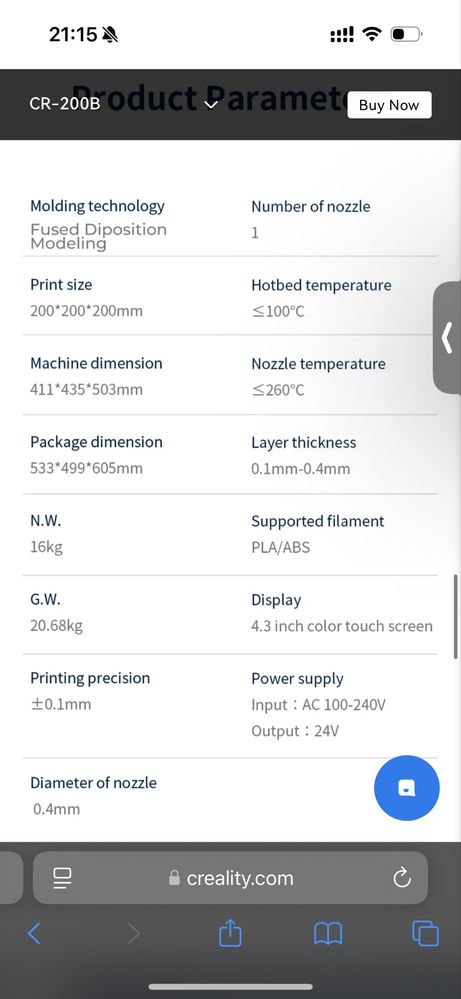Tap the iOS home indicator bar
This screenshot has width=461, height=999.
click(230, 987)
